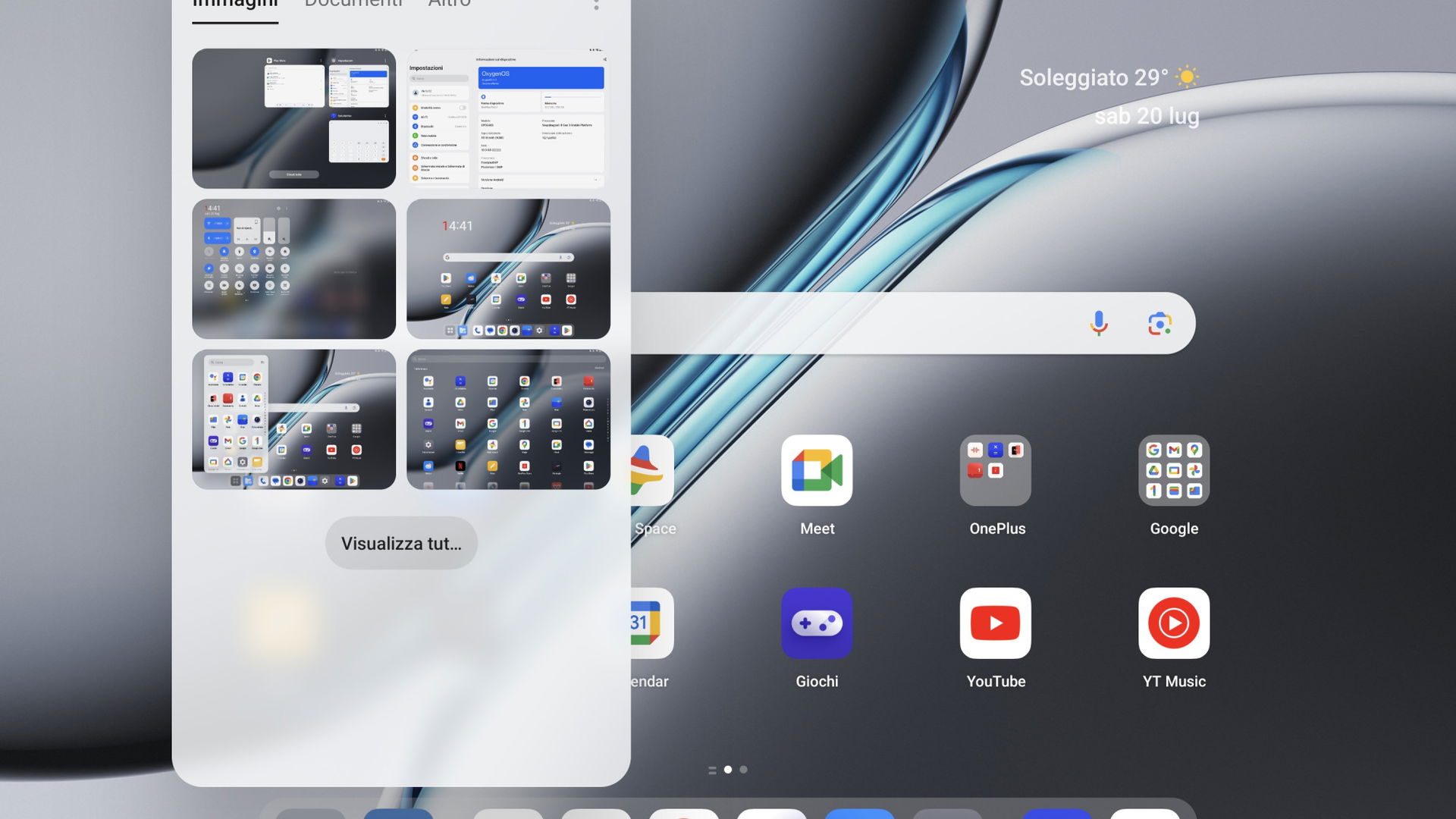Tap the voice search microphone icon
Screen dimensions: 1456x819
click(1099, 323)
